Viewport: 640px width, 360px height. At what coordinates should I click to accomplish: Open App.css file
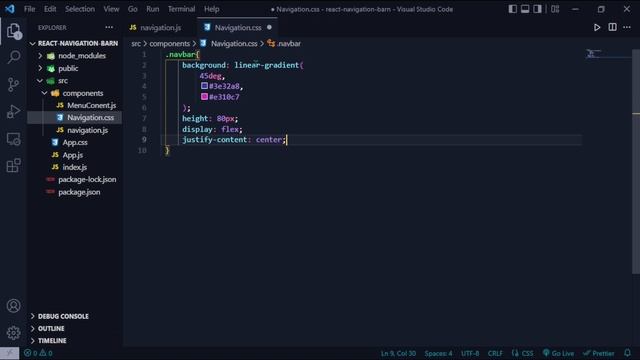[74, 142]
